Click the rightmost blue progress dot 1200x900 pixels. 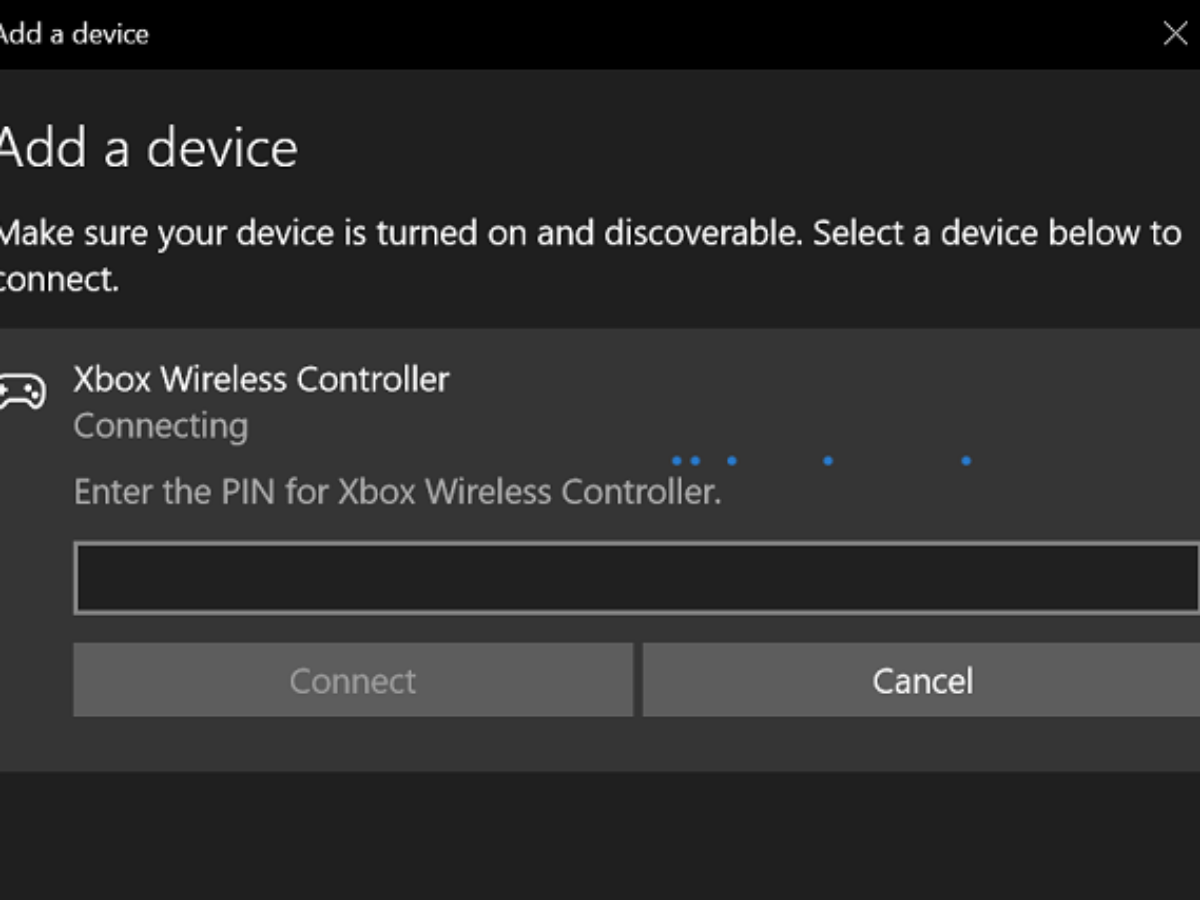(966, 461)
